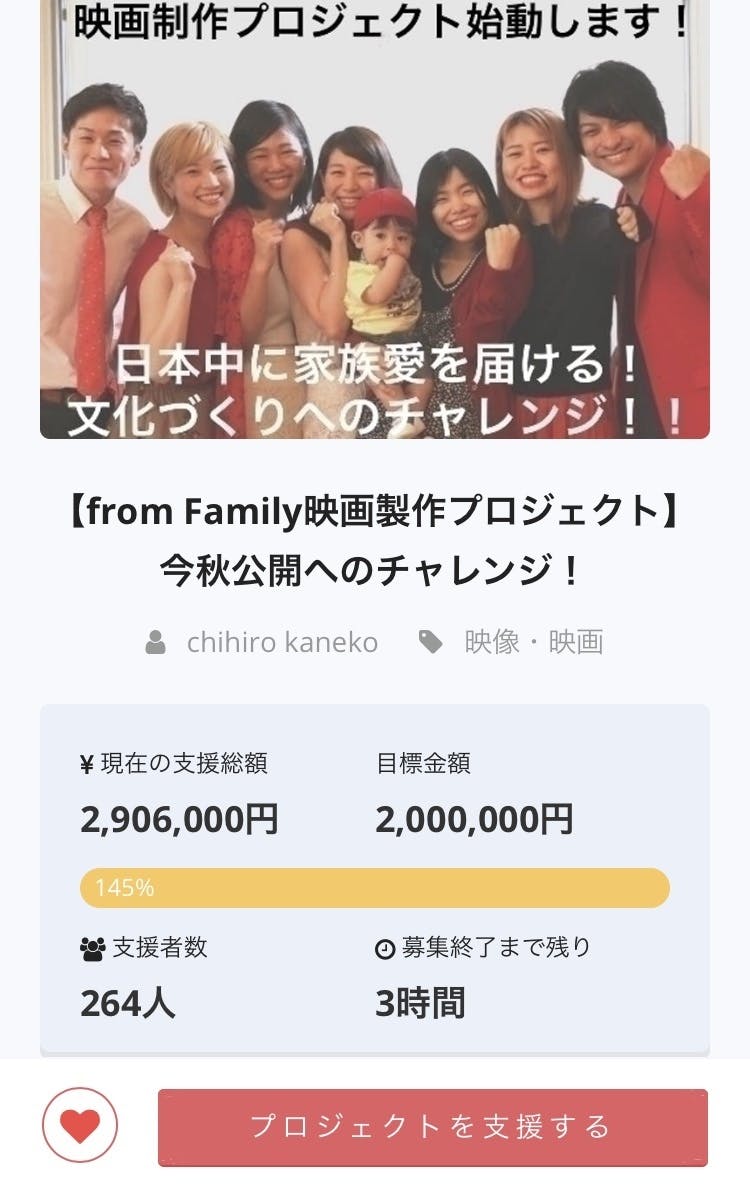The height and width of the screenshot is (1195, 750).
Task: Click the 支援者数 label
Action: (x=160, y=948)
